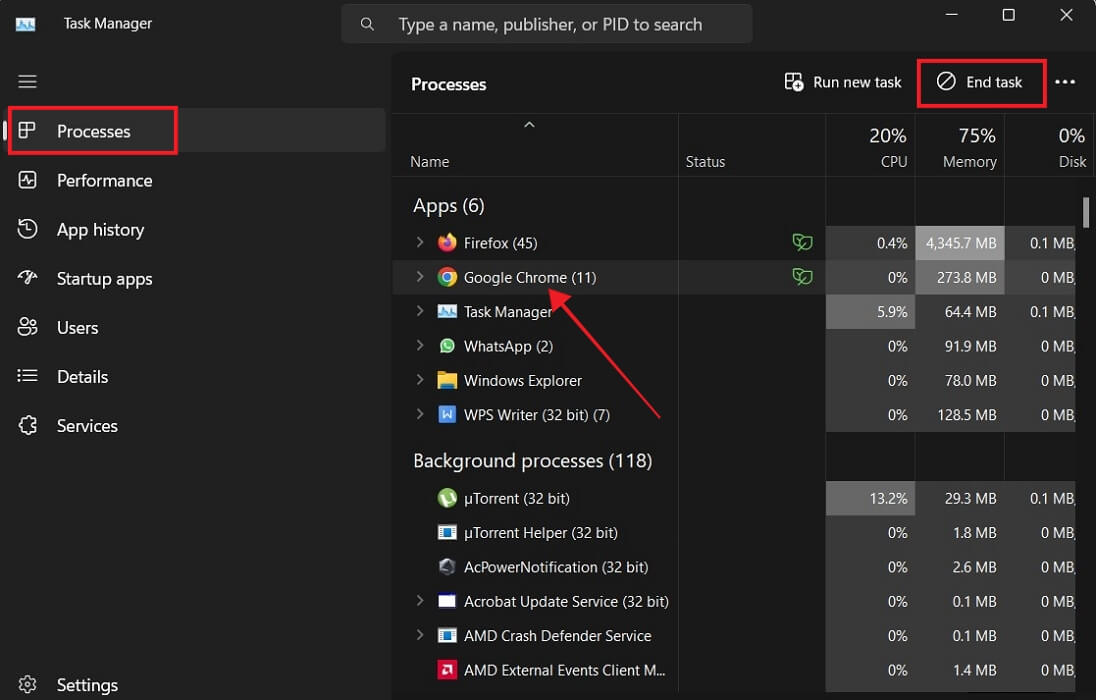Open the Users section

coord(78,327)
